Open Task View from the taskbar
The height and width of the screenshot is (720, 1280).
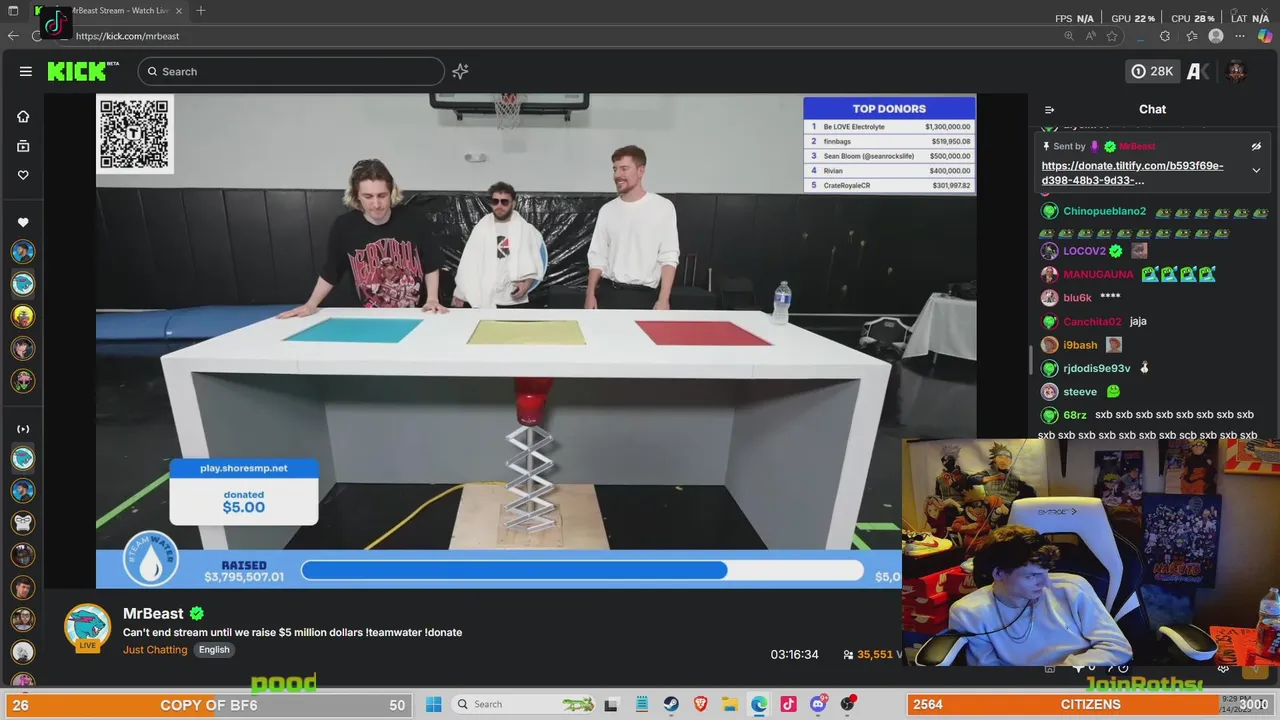[x=611, y=704]
